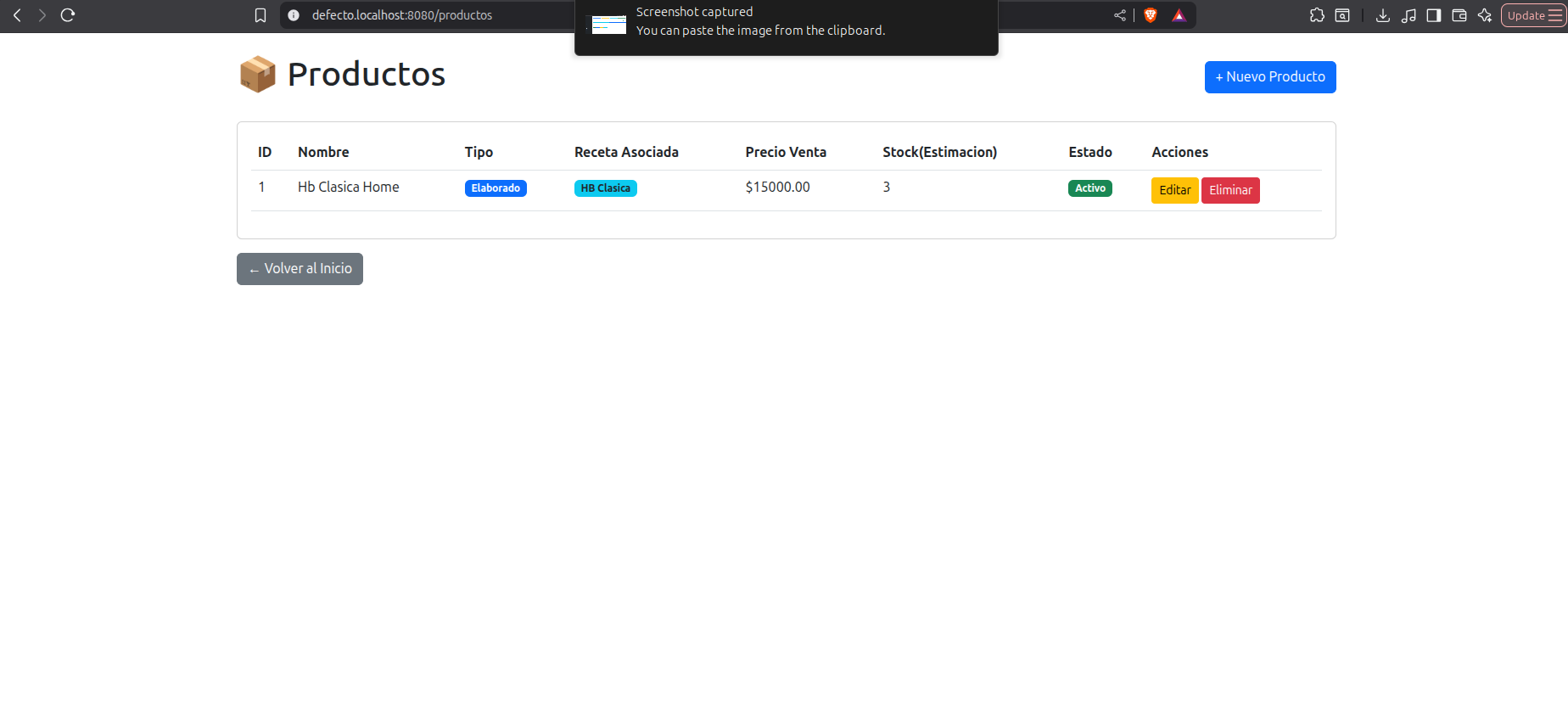Open the share icon in address bar
The image size is (1568, 706).
[1120, 15]
